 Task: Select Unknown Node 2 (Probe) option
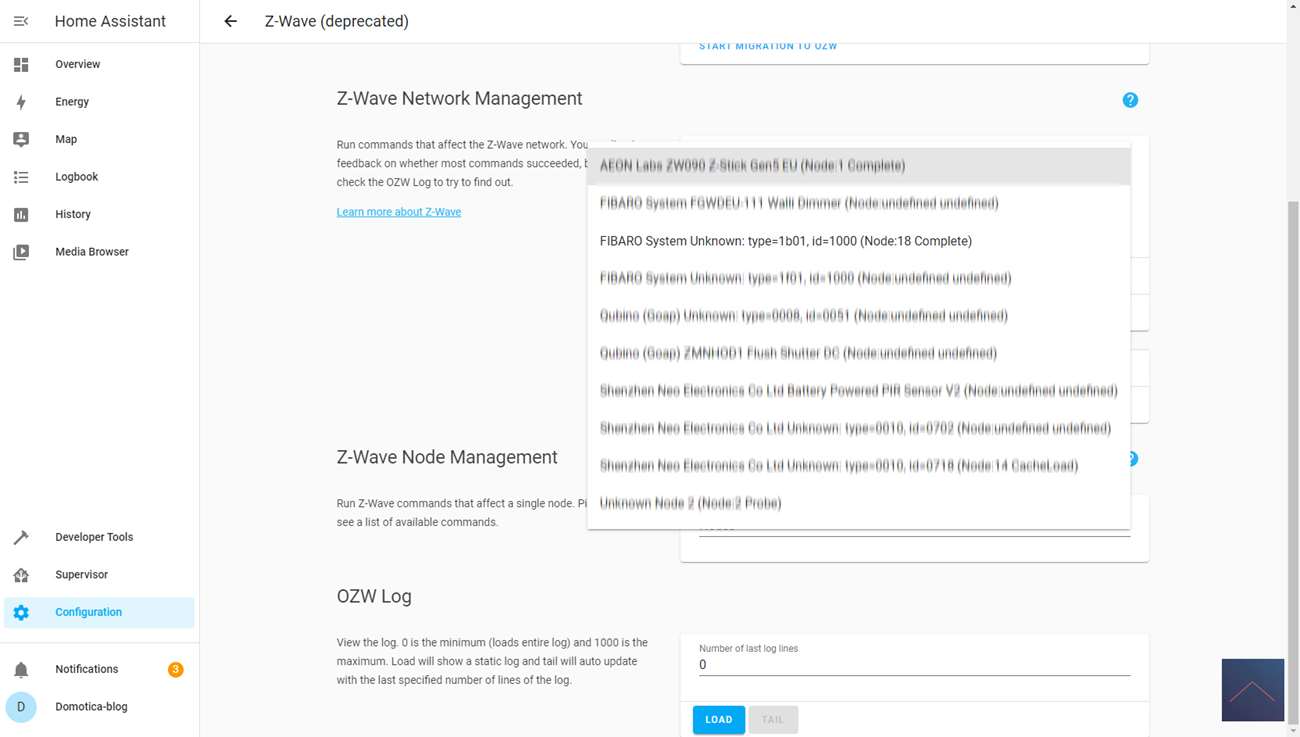pos(859,503)
